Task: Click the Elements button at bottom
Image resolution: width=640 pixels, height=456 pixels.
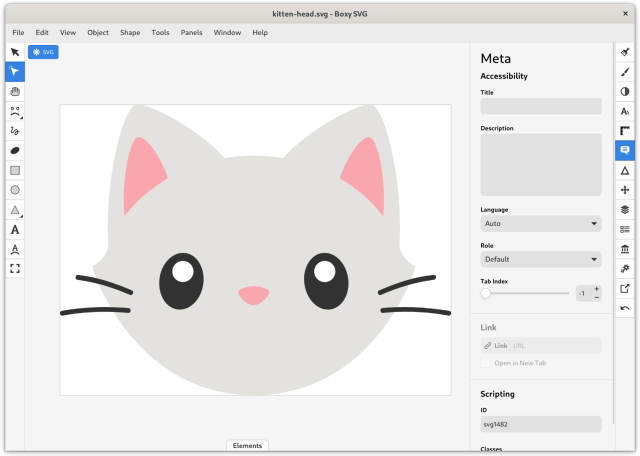Action: (247, 446)
